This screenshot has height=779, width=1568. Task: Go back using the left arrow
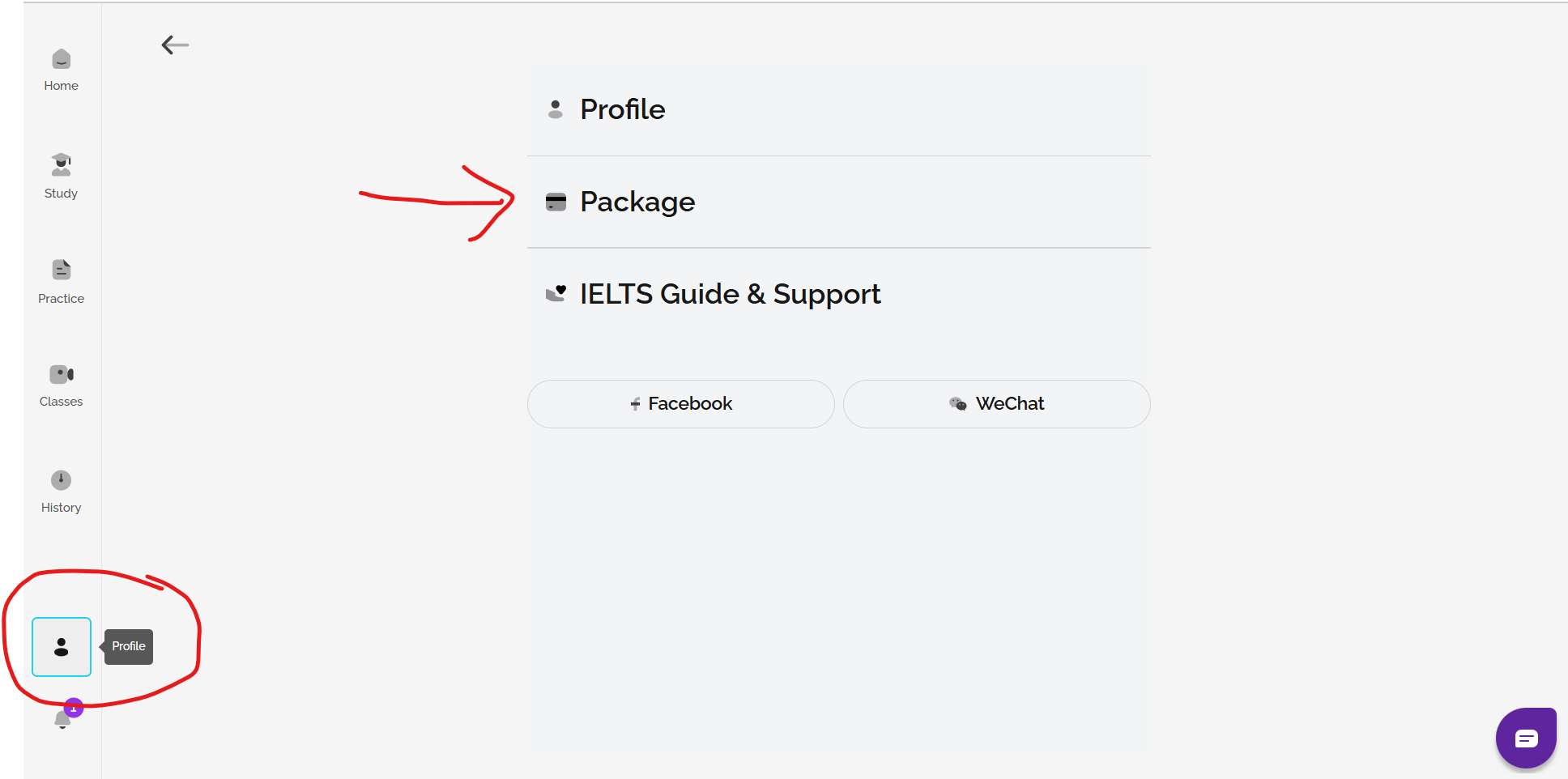click(x=175, y=45)
